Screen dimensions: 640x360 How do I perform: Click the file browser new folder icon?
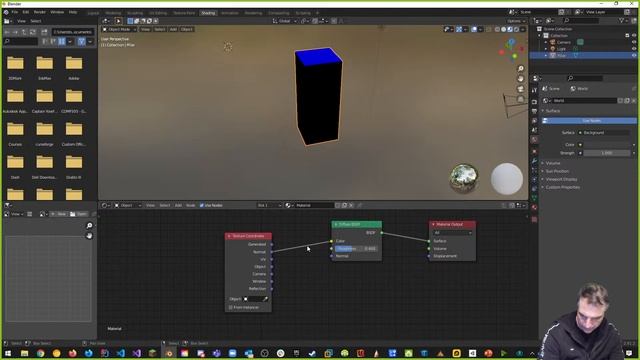[44, 31]
